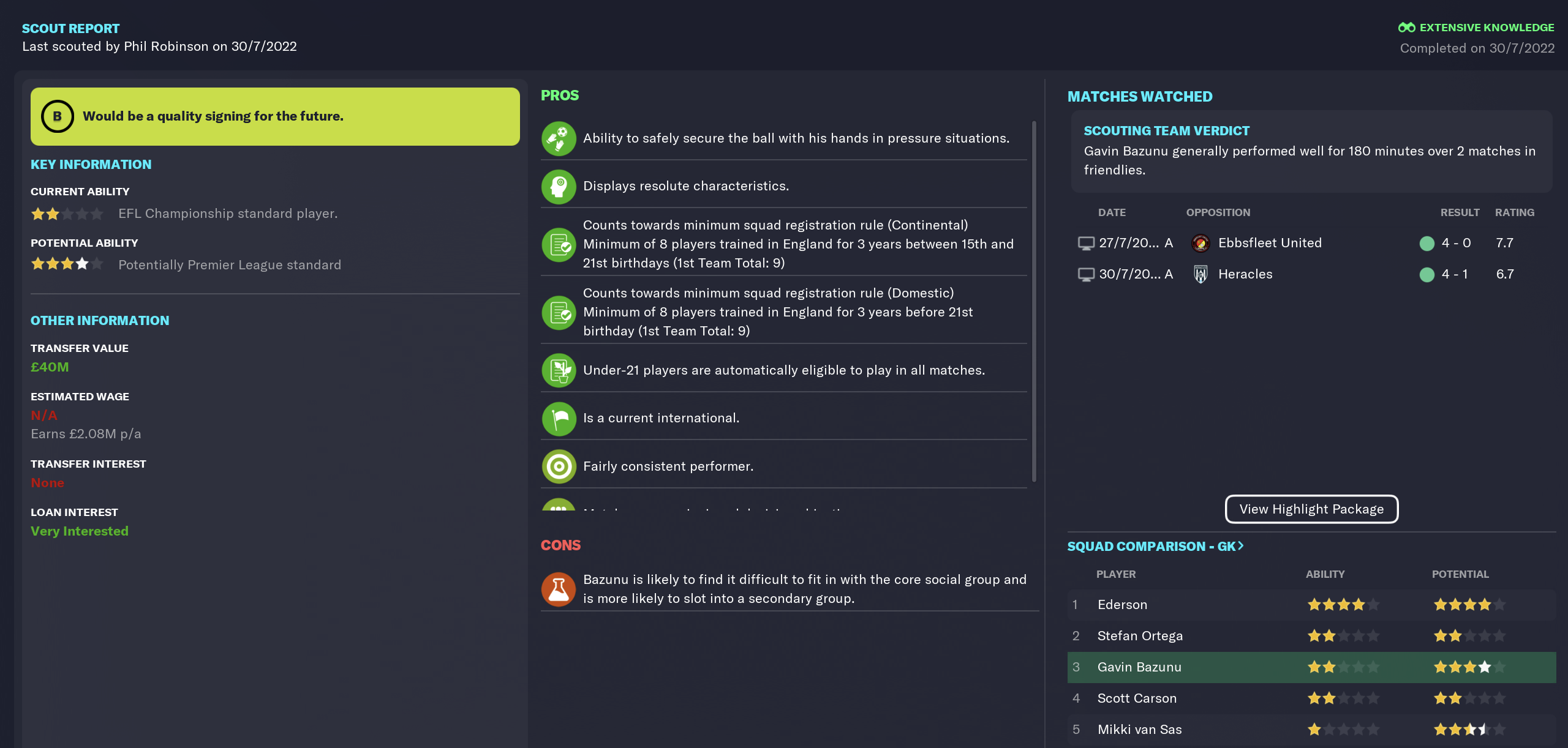Image resolution: width=1568 pixels, height=748 pixels.
Task: Click the Heracles club badge
Action: [1200, 274]
